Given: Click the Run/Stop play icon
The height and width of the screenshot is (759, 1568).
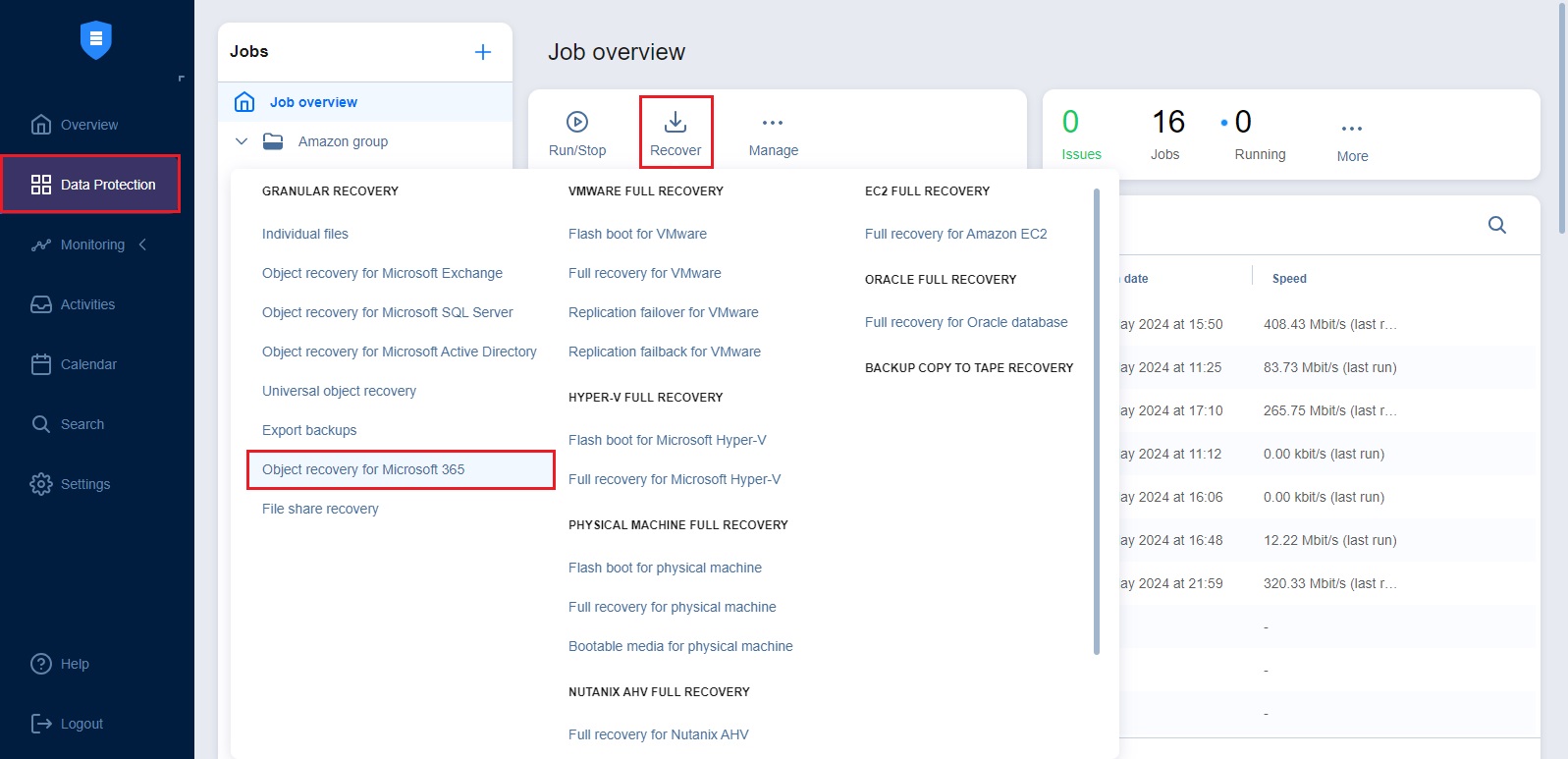Looking at the screenshot, I should coord(577,122).
